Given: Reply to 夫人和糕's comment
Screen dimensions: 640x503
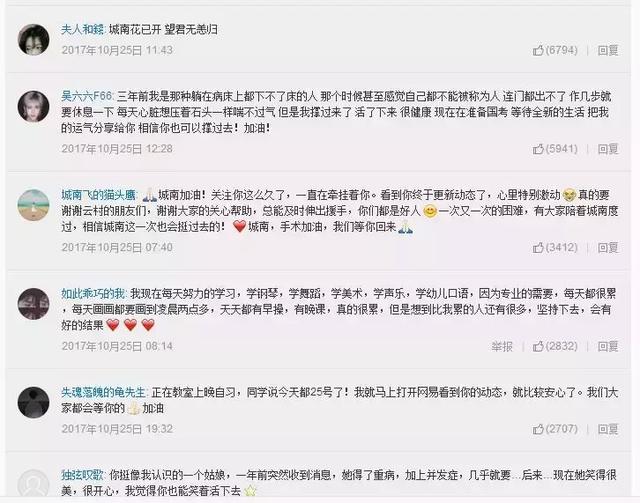Looking at the screenshot, I should tap(608, 50).
